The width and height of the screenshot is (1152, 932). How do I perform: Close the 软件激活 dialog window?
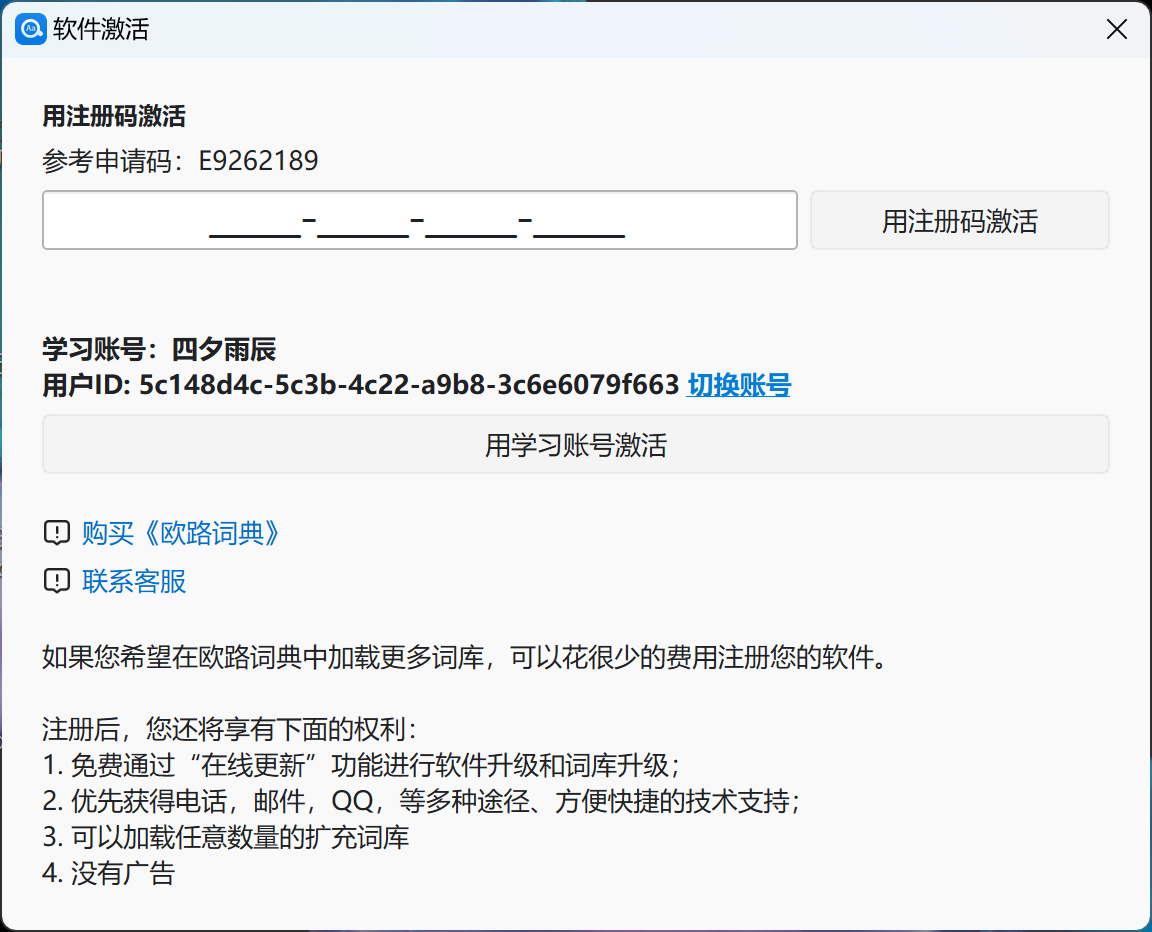[x=1117, y=29]
